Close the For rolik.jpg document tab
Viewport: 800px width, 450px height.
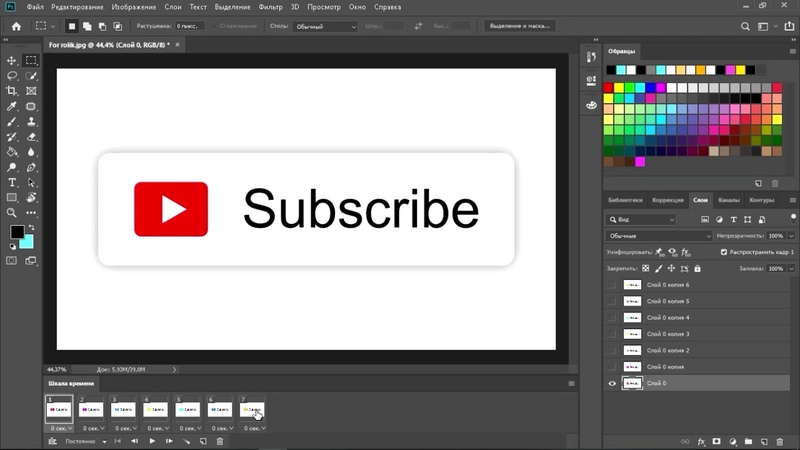coord(178,45)
